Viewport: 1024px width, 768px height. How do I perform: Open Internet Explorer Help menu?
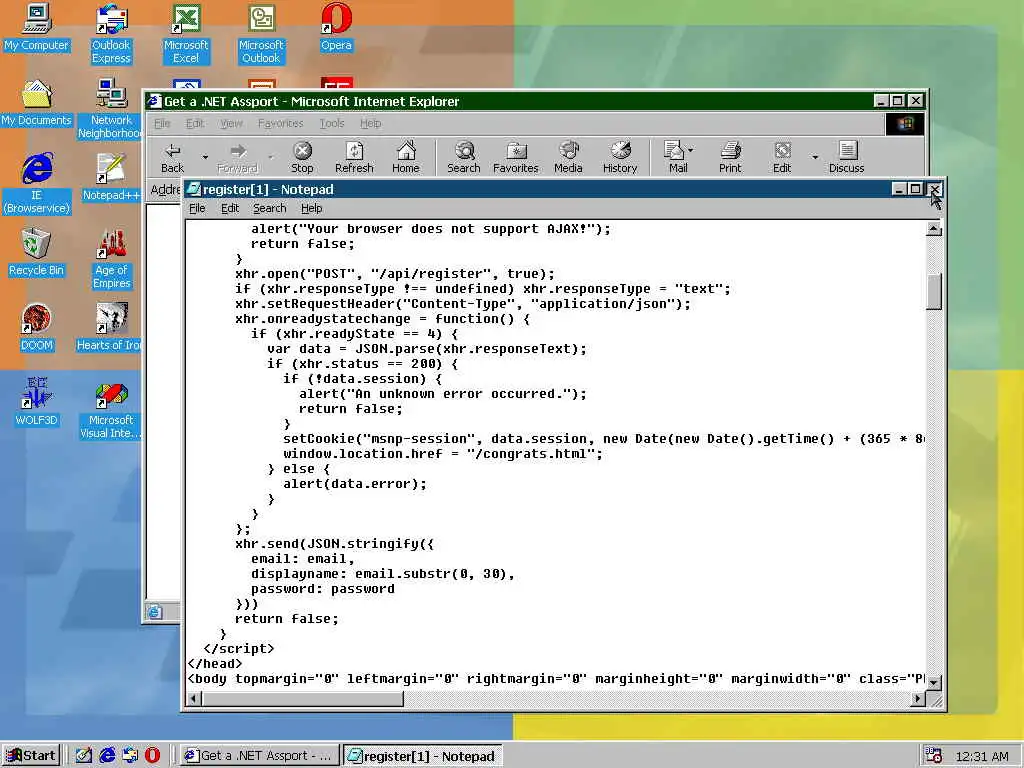370,123
